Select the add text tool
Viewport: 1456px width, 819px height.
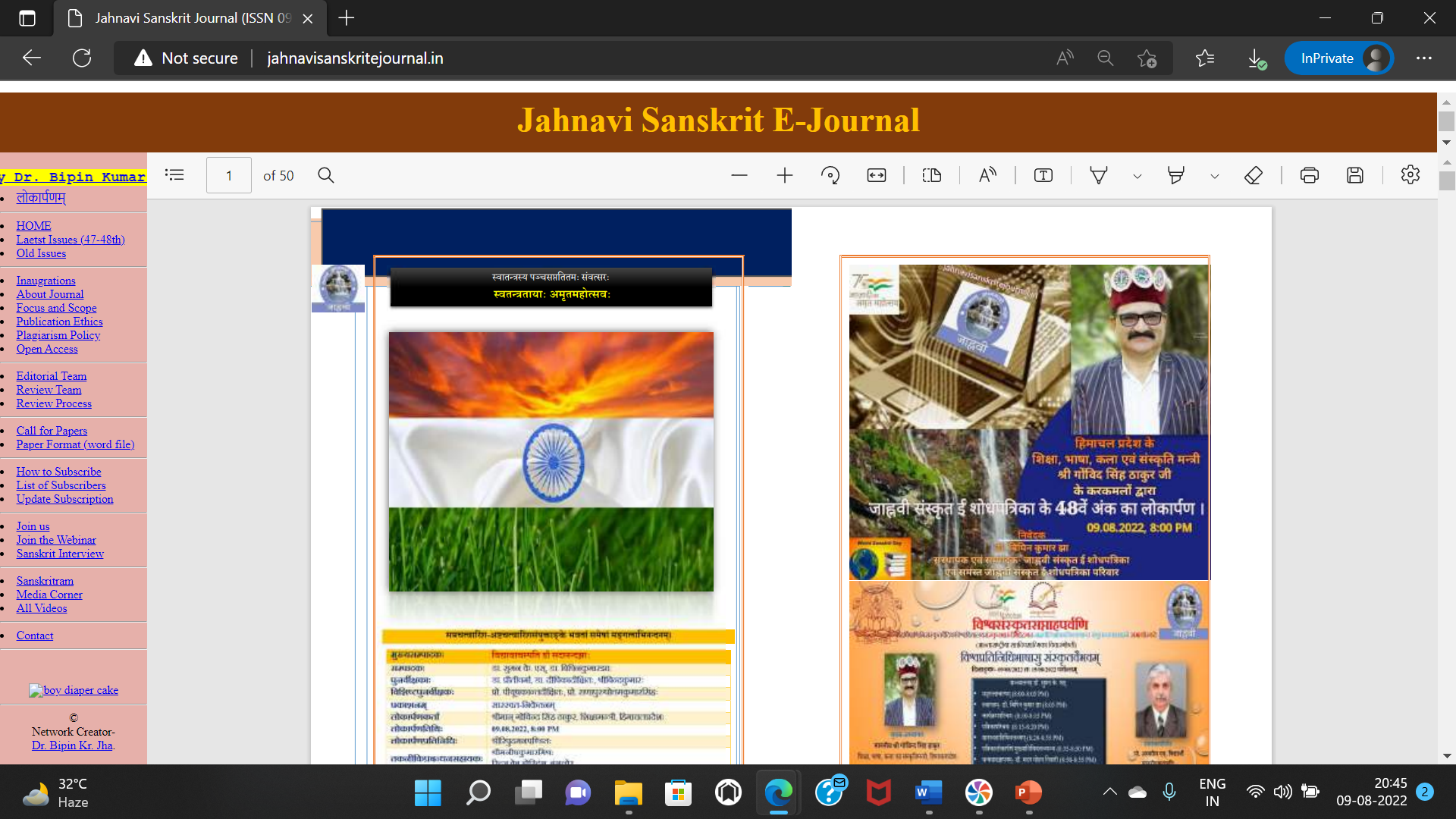[x=1043, y=175]
